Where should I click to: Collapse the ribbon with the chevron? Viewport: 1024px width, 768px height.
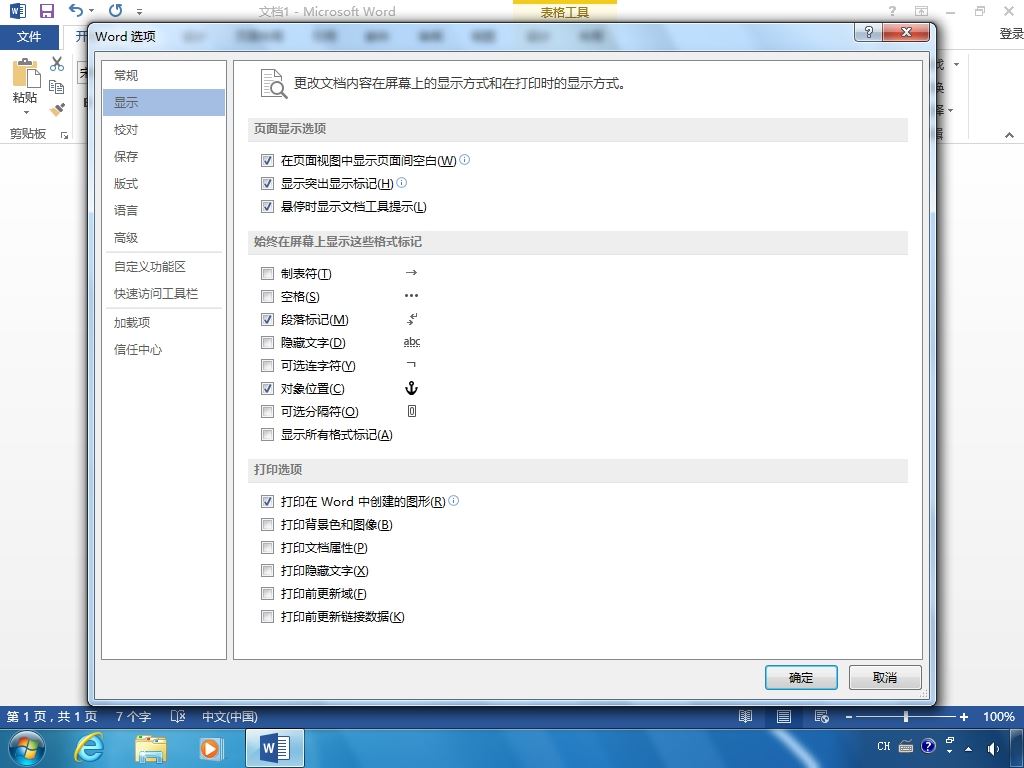[1010, 135]
